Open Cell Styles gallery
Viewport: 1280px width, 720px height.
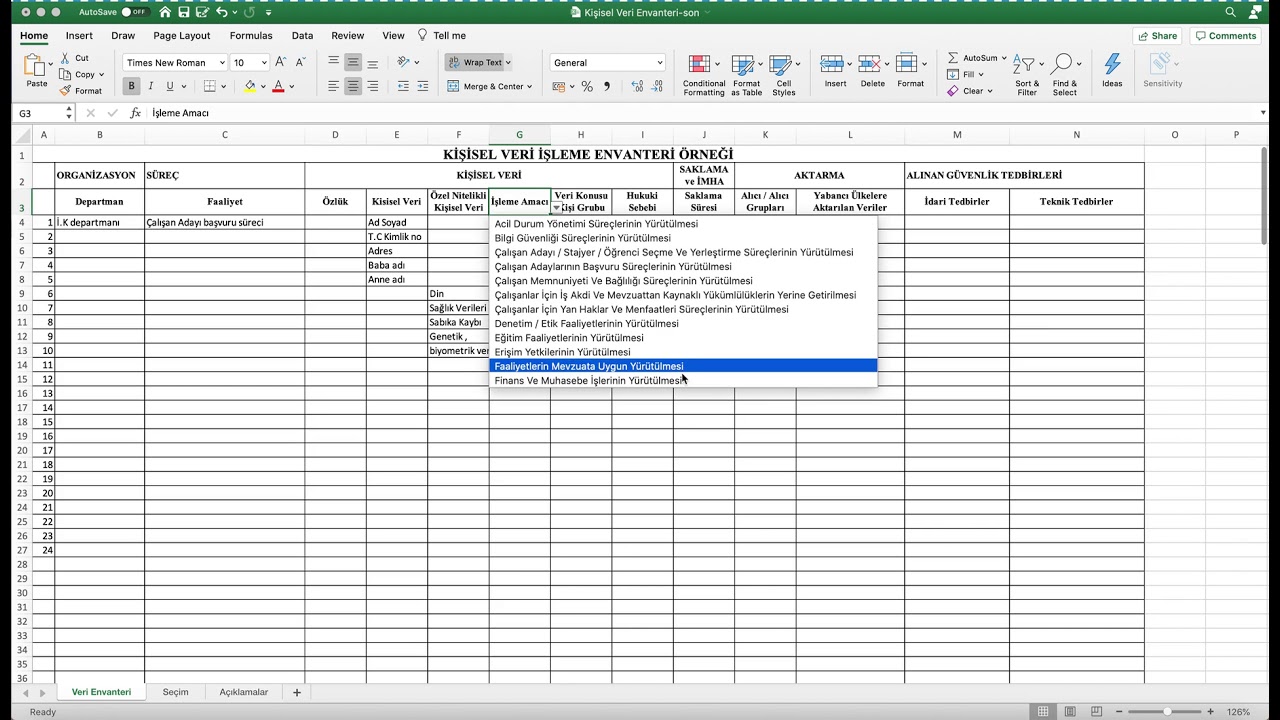(783, 75)
